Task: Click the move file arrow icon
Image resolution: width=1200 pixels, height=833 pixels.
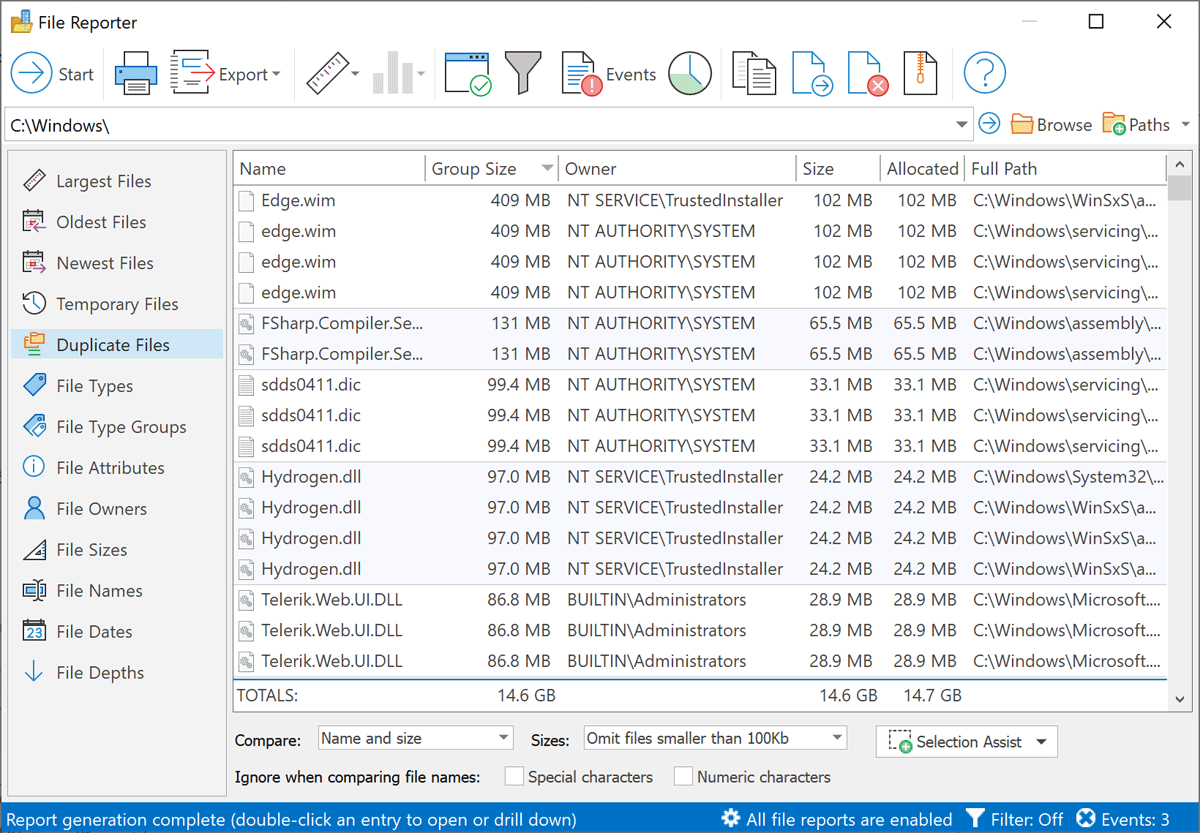Action: tap(811, 74)
